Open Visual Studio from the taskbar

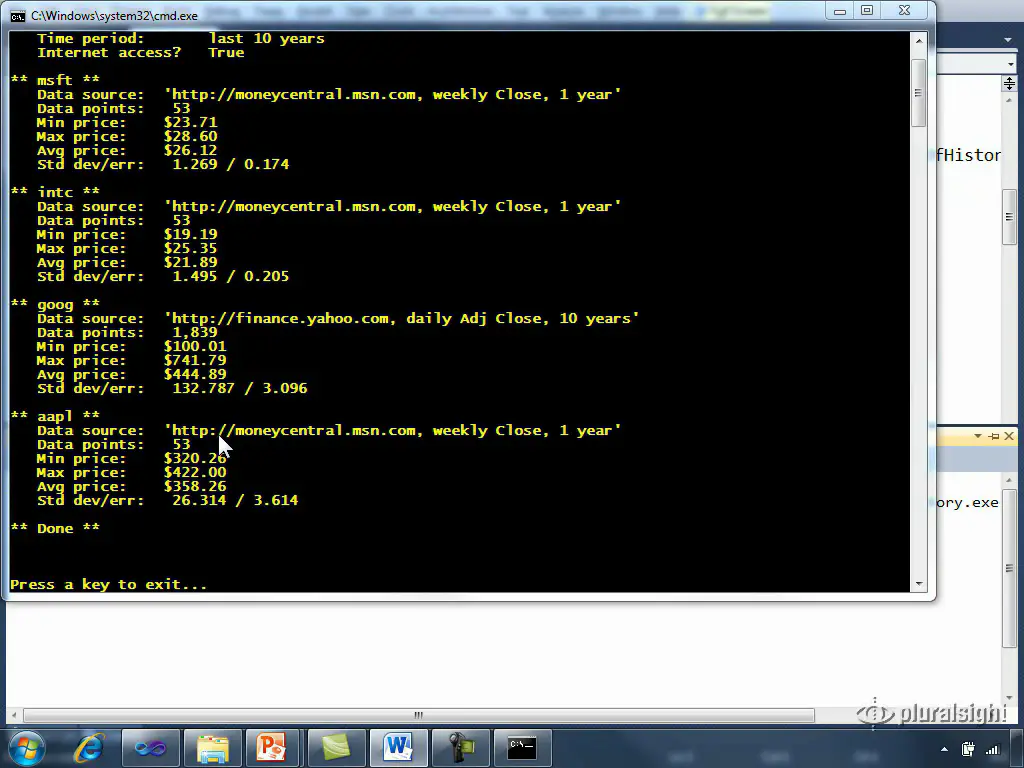[x=151, y=748]
